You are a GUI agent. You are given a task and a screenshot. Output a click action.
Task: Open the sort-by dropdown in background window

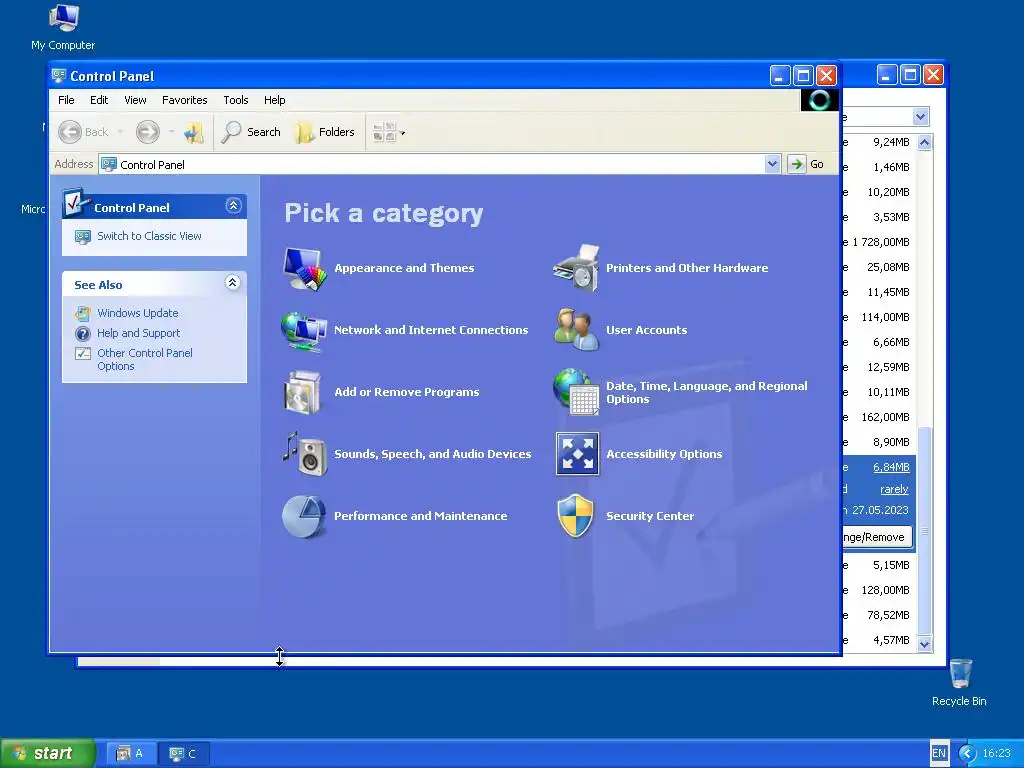pos(920,118)
